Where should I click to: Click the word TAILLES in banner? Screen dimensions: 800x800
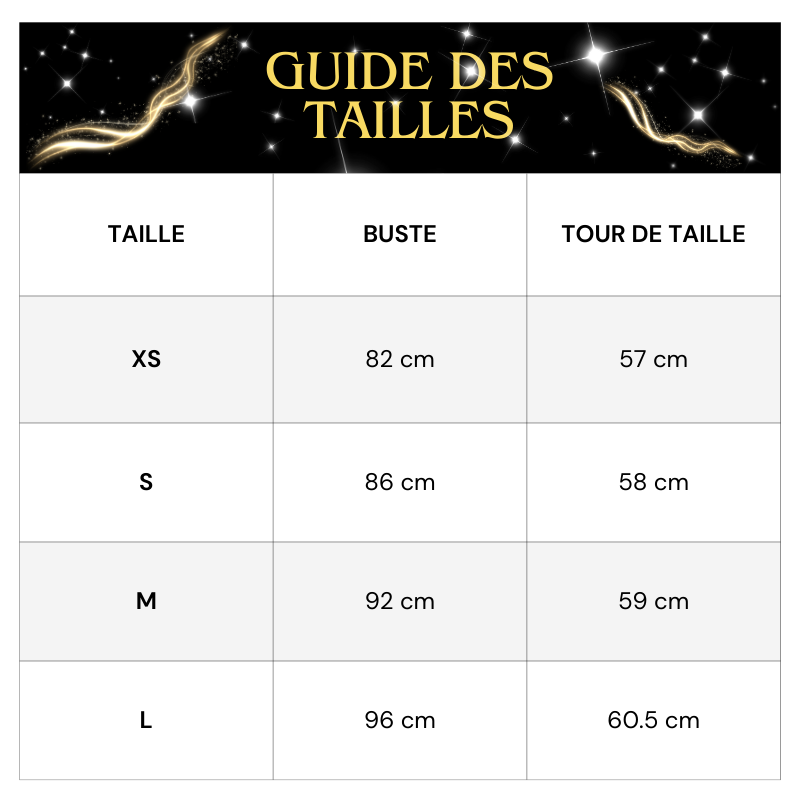tap(409, 119)
